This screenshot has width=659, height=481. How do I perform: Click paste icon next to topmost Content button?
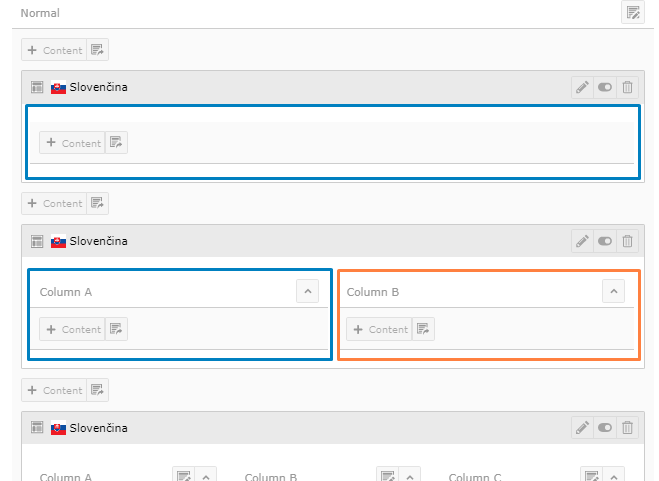[97, 50]
